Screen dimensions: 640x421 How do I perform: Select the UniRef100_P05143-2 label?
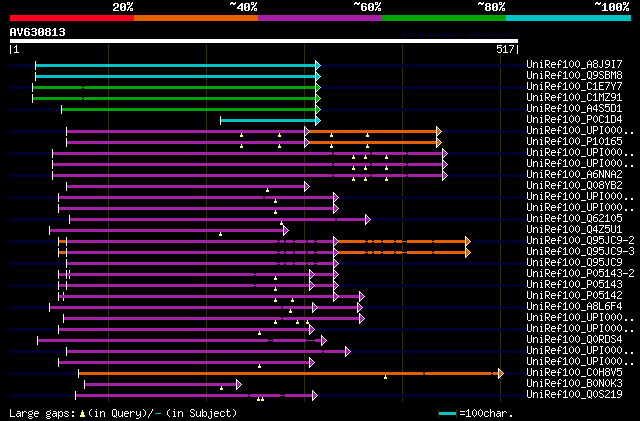tap(580, 274)
